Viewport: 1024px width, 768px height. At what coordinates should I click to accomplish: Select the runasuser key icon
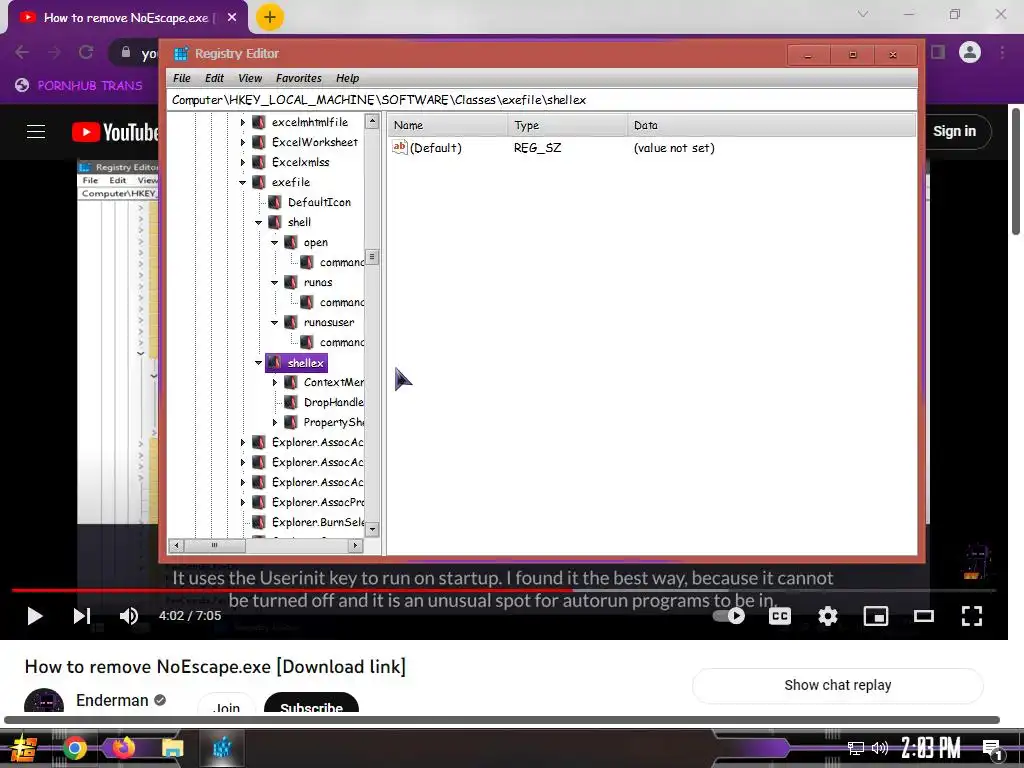coord(291,323)
